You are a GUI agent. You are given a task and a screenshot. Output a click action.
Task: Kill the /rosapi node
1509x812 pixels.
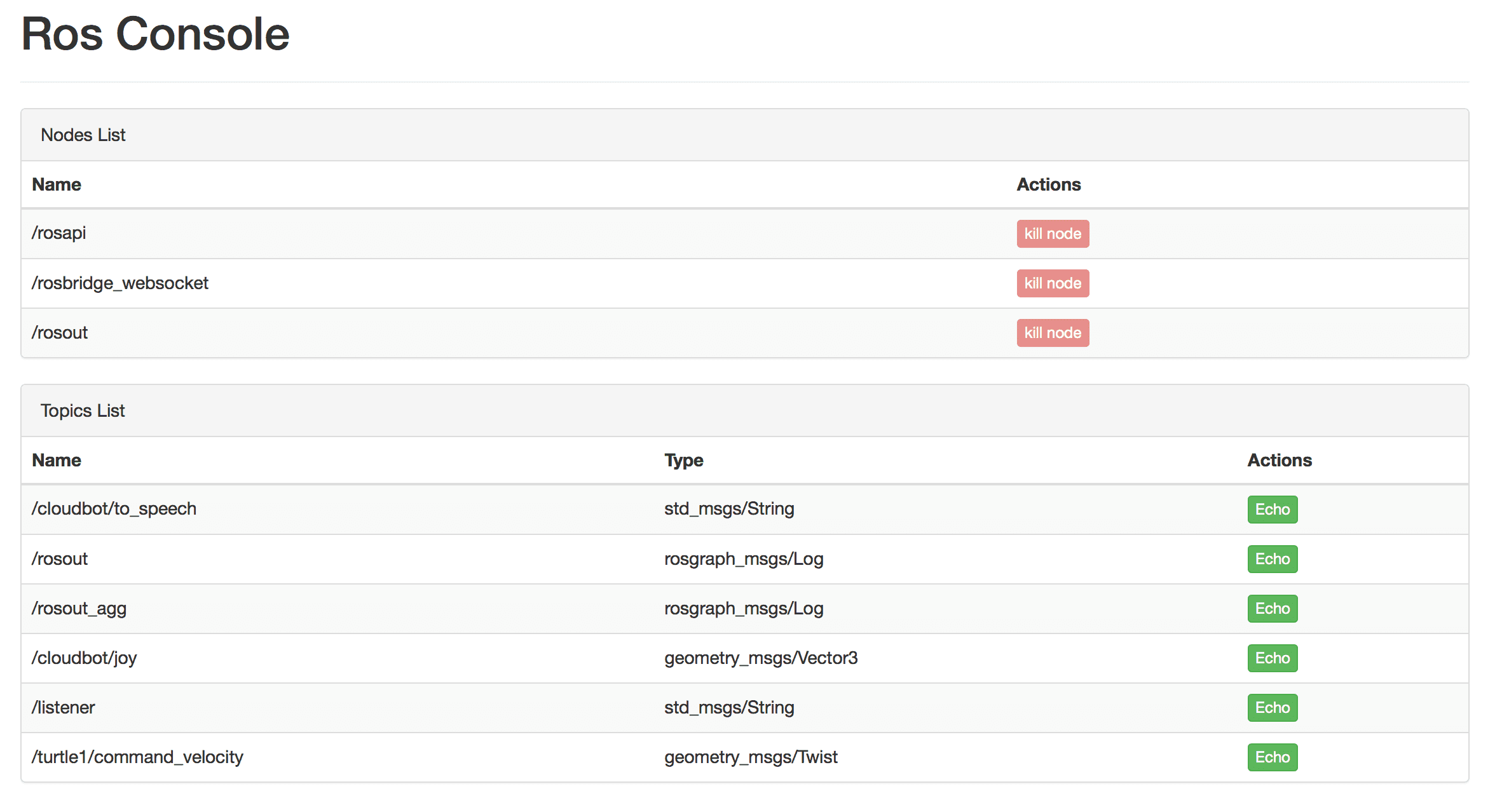point(1052,234)
